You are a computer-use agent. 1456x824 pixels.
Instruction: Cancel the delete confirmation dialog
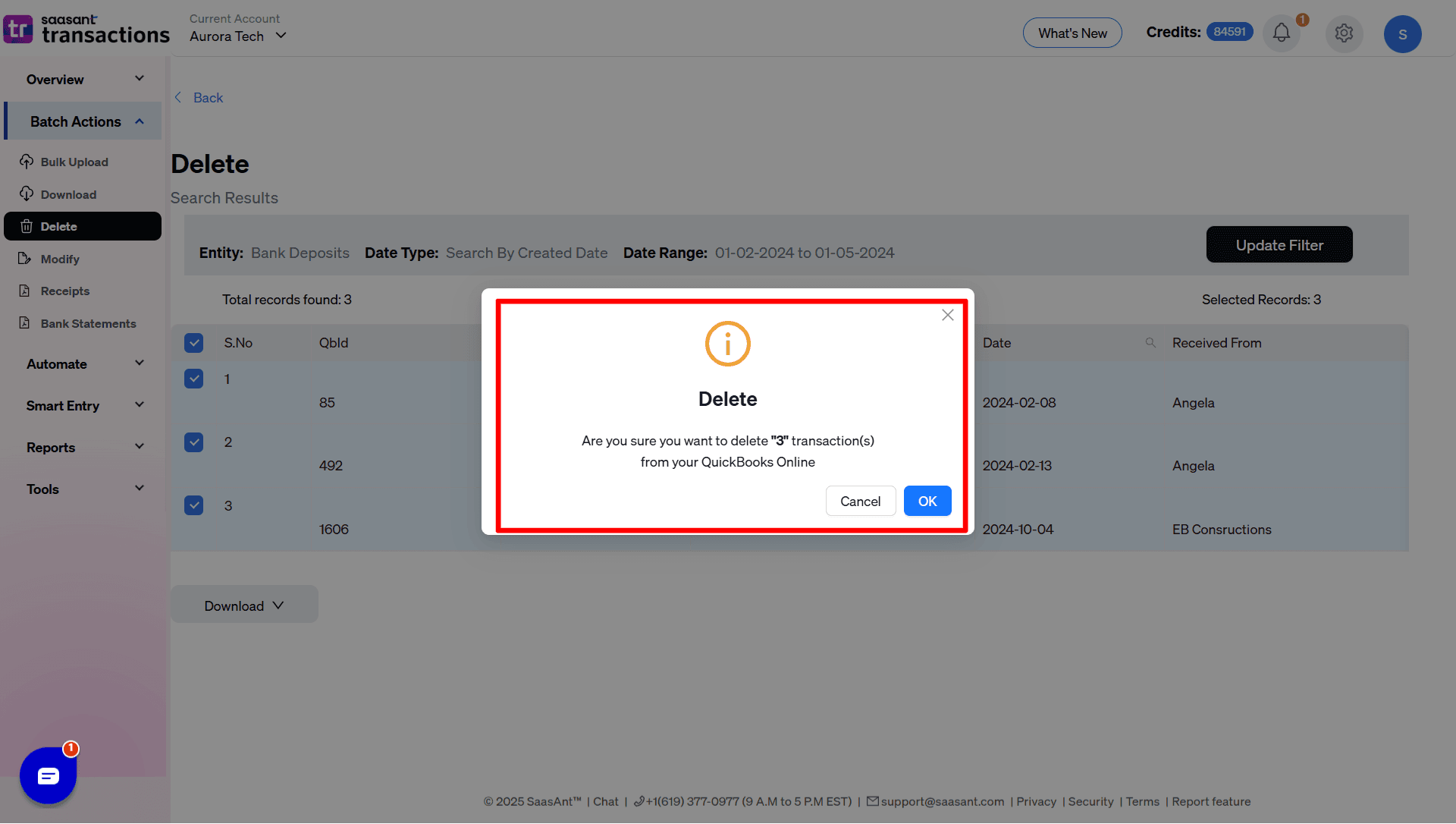(860, 501)
